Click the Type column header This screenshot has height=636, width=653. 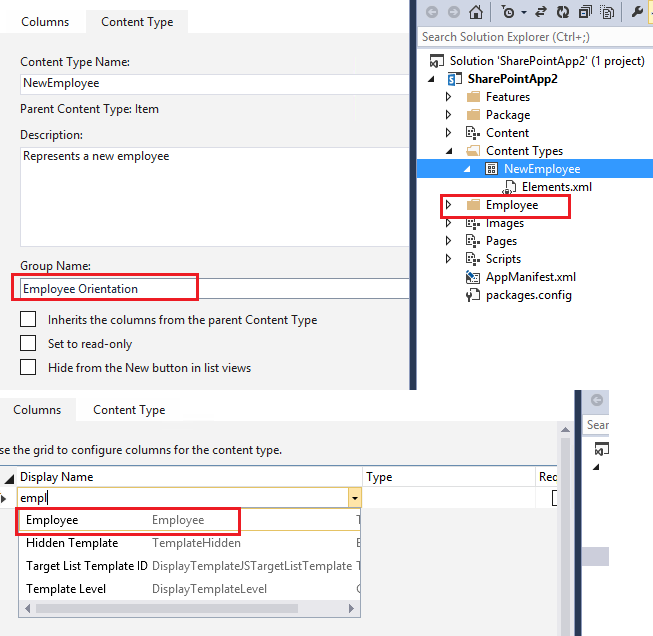click(449, 476)
